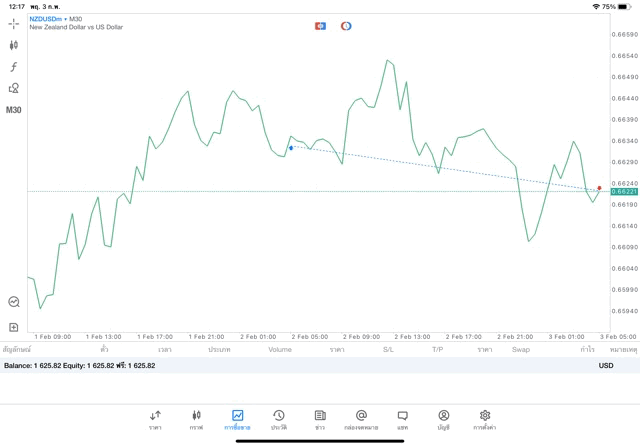The image size is (640, 447).
Task: Switch to the ราคา quotes tab
Action: tap(155, 419)
